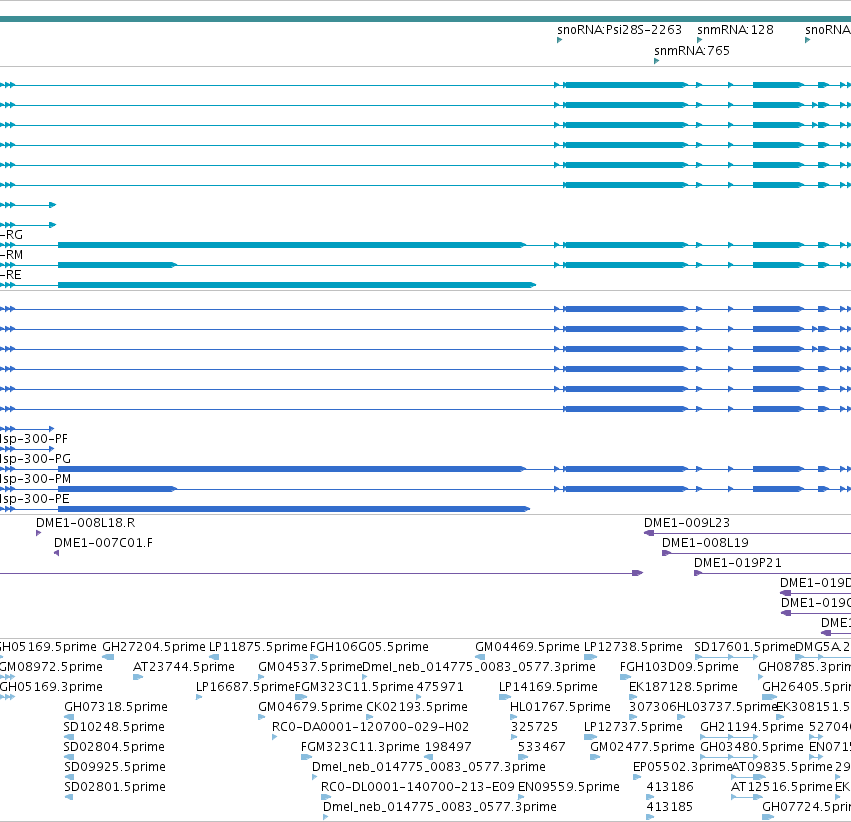Select the 198497 EST label

pyautogui.click(x=448, y=747)
